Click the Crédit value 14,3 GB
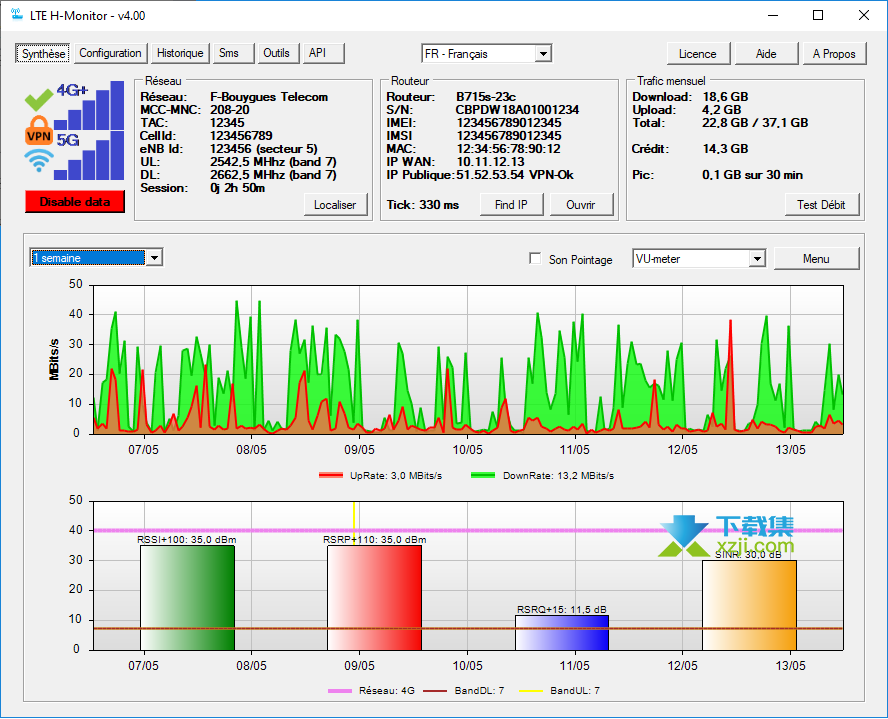The width and height of the screenshot is (888, 719). [725, 149]
